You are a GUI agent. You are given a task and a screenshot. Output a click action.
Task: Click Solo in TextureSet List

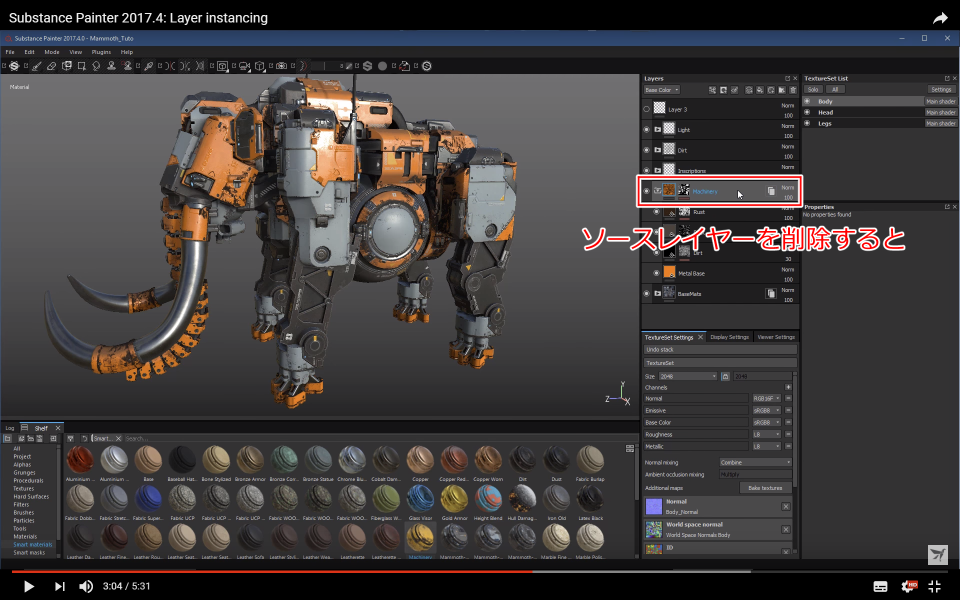[813, 89]
